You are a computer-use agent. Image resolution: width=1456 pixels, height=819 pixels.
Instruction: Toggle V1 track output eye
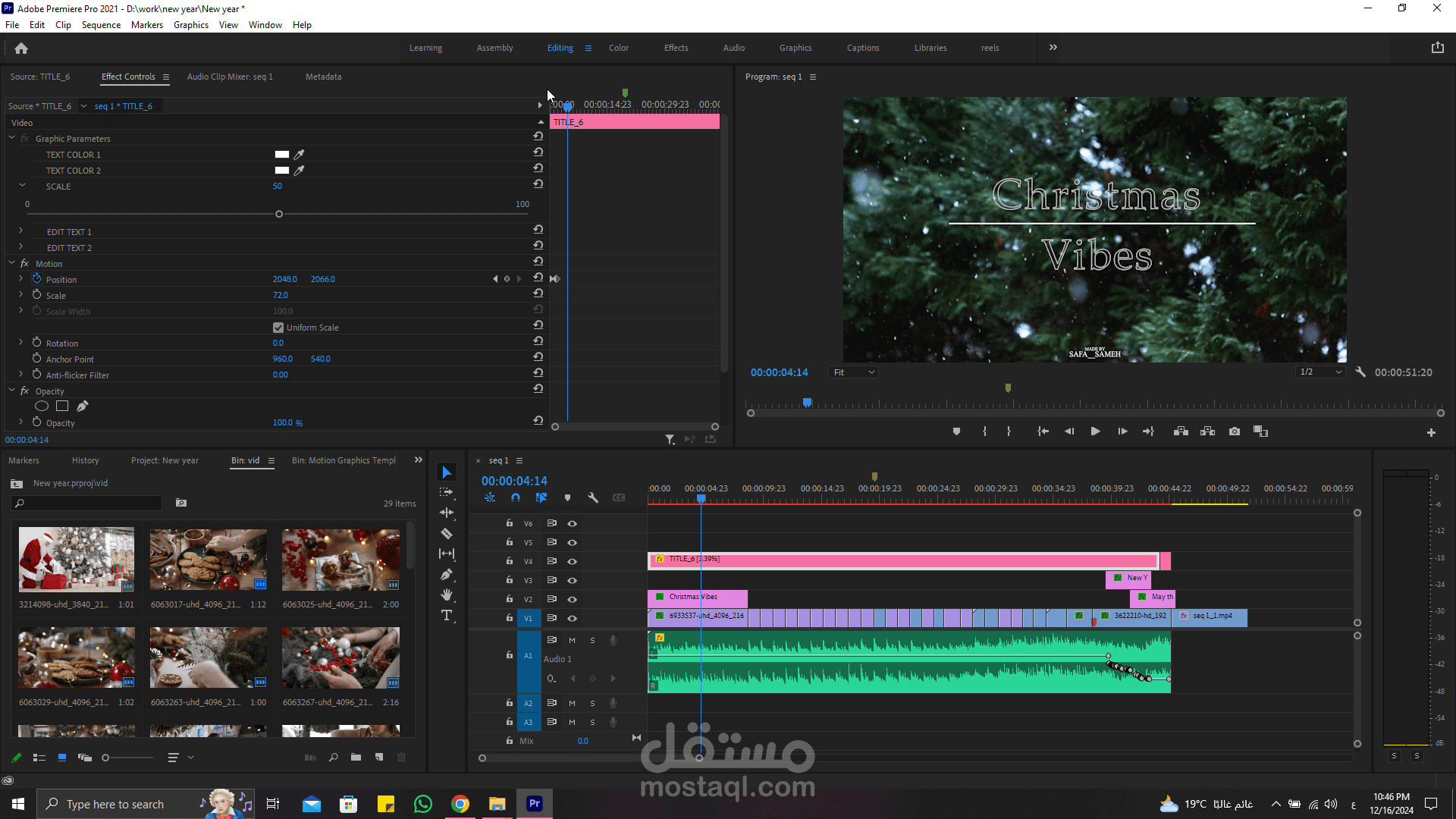[x=572, y=619]
